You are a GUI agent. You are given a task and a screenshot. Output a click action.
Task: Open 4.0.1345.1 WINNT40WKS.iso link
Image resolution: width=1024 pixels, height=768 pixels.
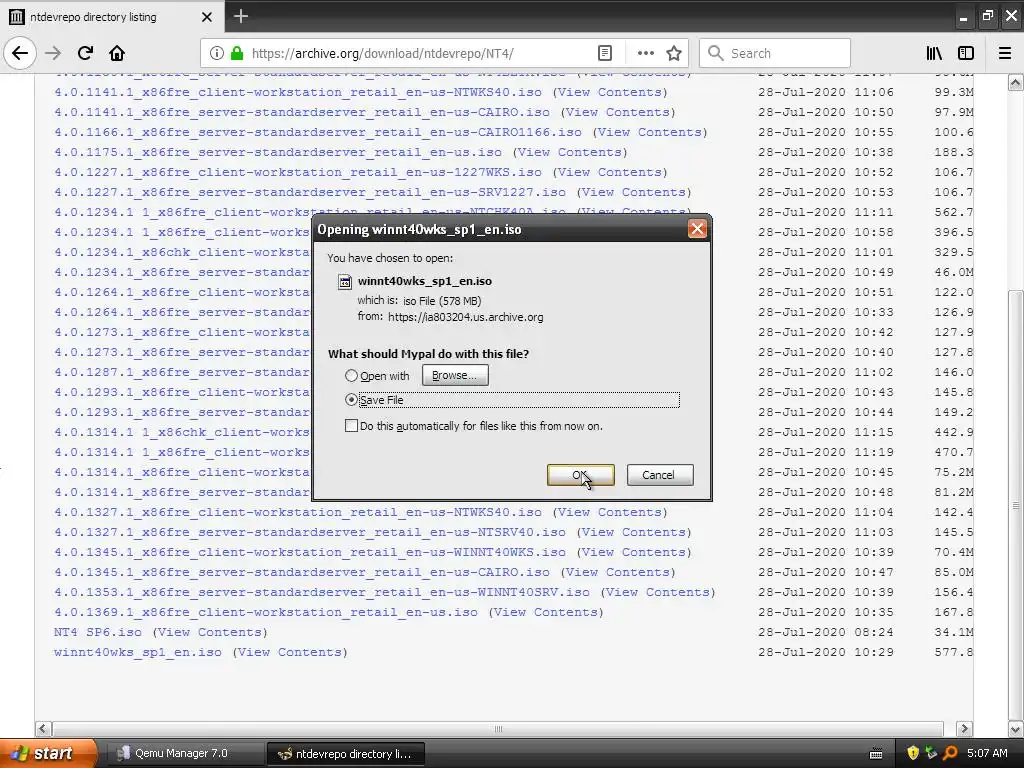point(310,552)
